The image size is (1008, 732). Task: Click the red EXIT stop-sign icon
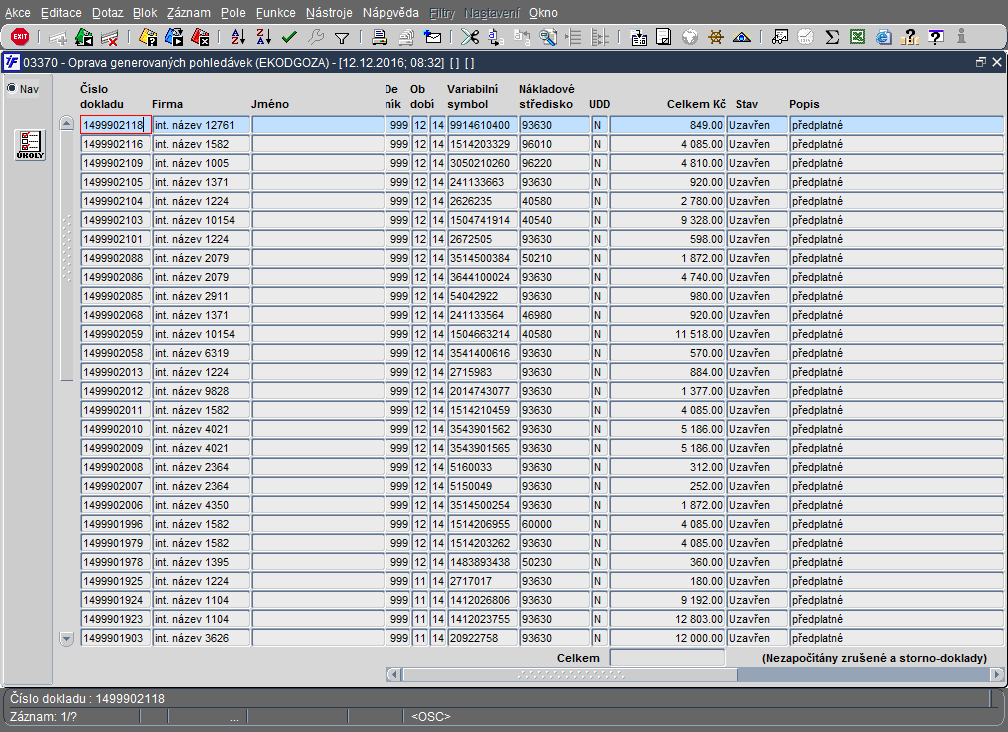point(20,37)
